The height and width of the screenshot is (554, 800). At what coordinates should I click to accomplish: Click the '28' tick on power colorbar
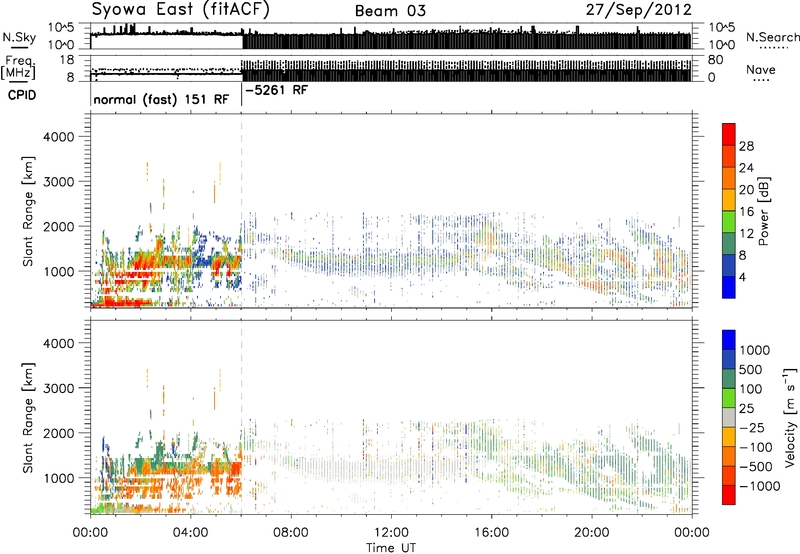tap(746, 146)
